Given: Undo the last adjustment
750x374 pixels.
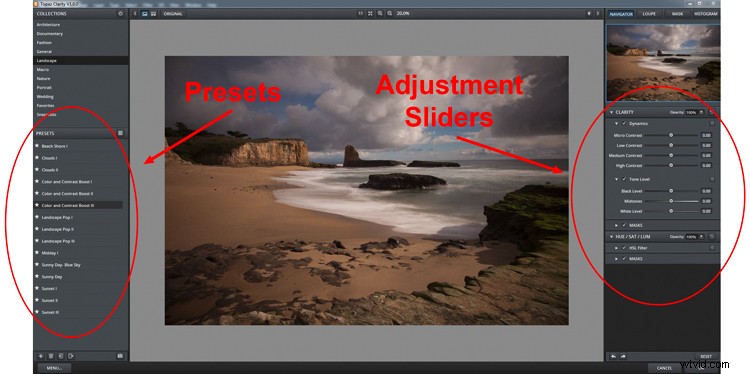Looking at the screenshot, I should point(614,356).
